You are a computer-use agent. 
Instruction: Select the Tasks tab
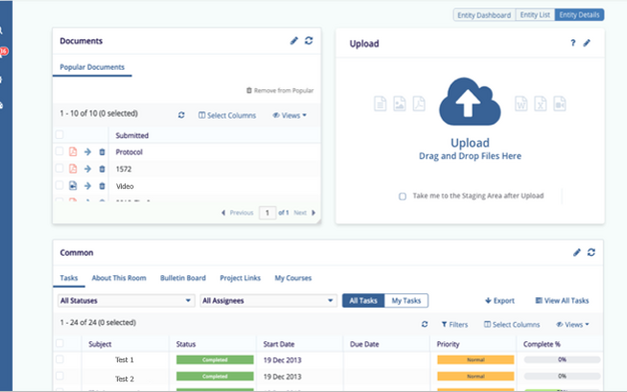69,278
